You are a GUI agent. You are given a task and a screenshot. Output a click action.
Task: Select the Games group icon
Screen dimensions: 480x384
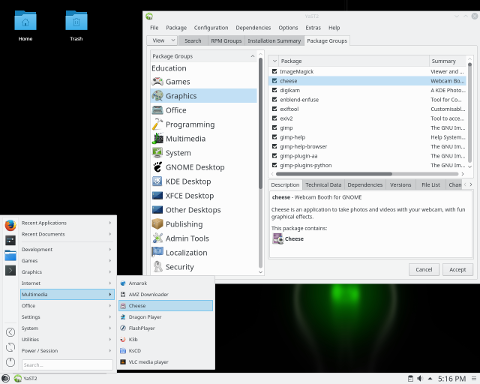pos(157,81)
